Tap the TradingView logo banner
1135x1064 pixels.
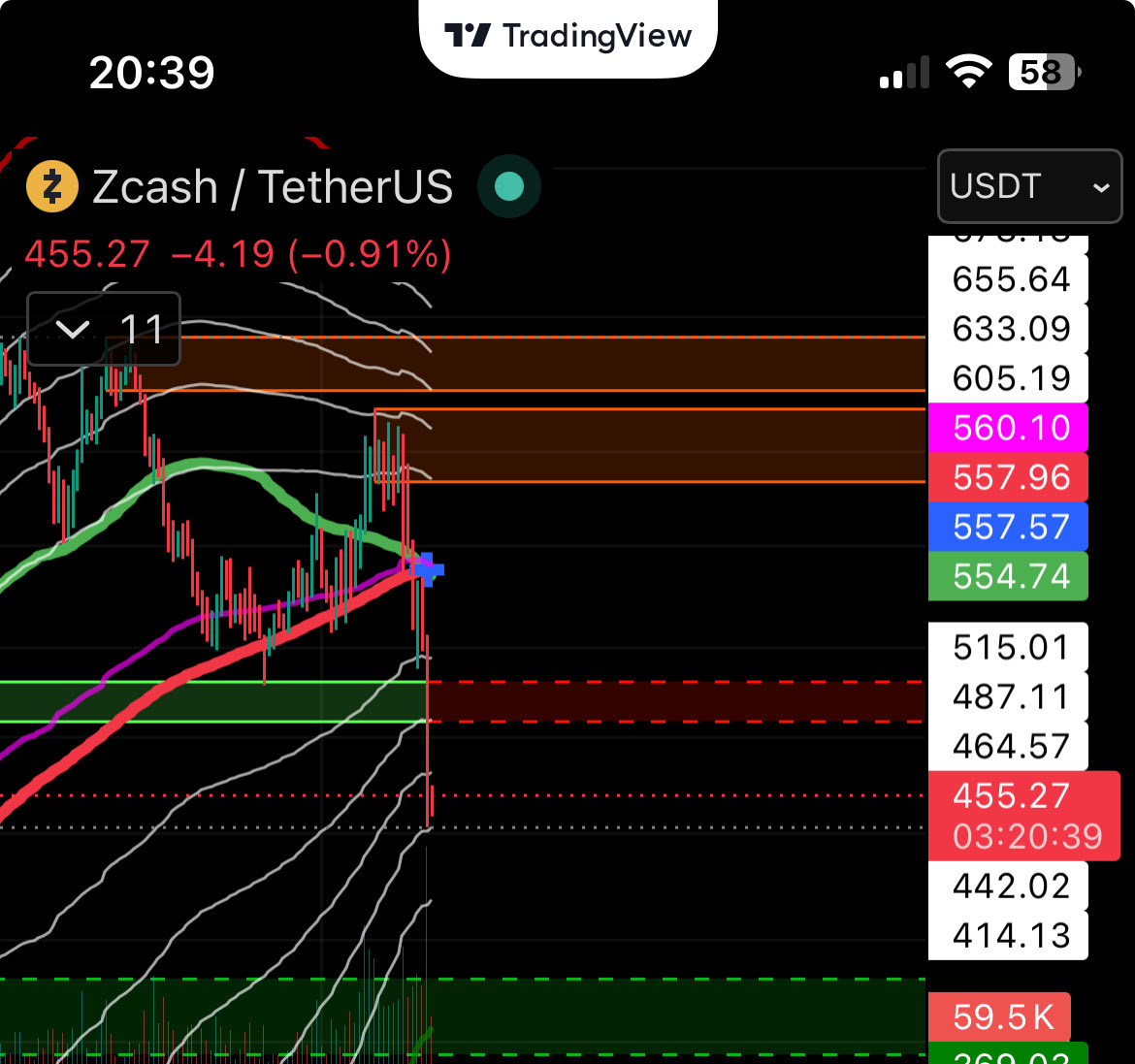(x=568, y=36)
